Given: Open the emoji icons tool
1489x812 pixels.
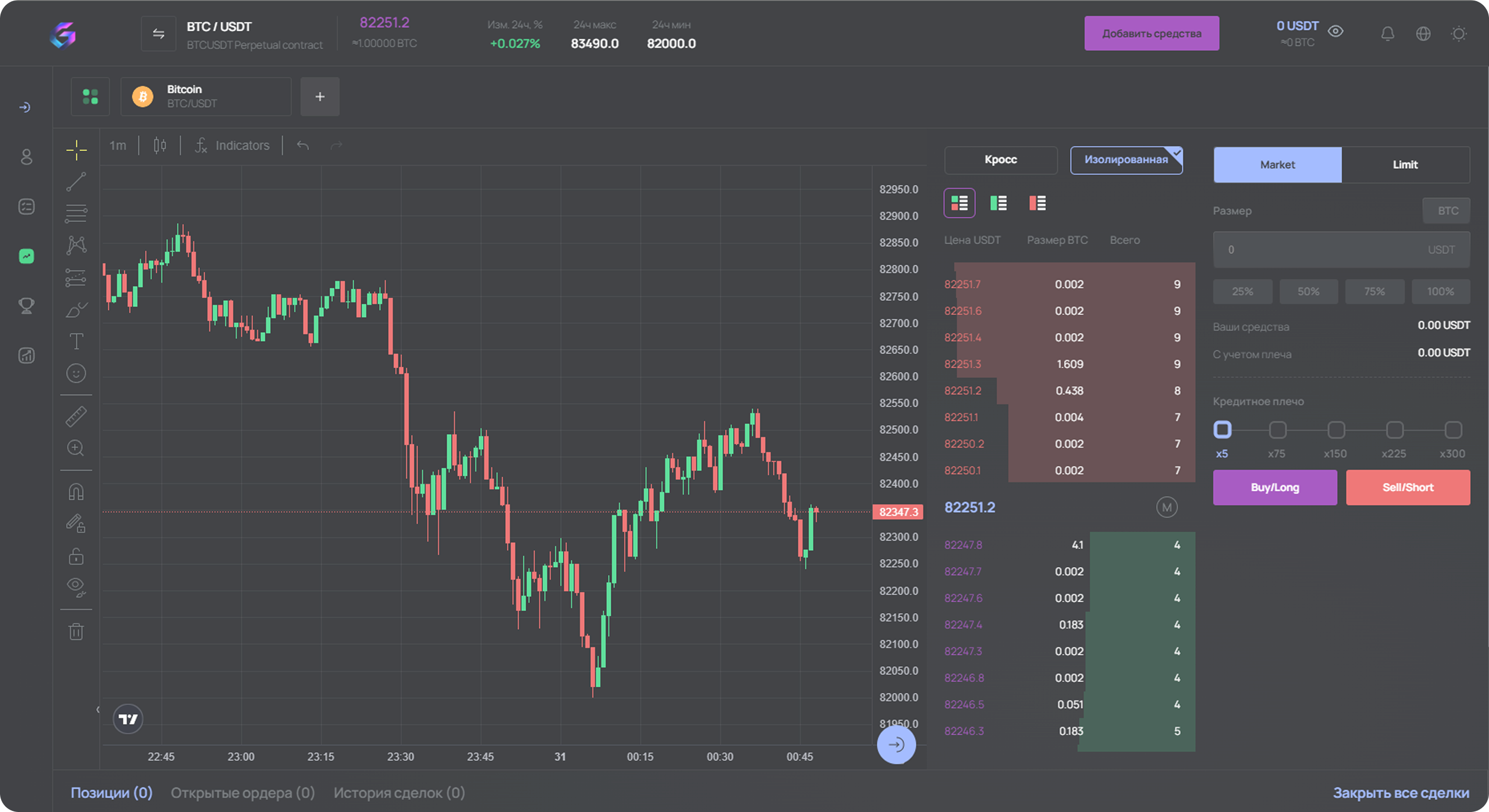Looking at the screenshot, I should point(76,373).
